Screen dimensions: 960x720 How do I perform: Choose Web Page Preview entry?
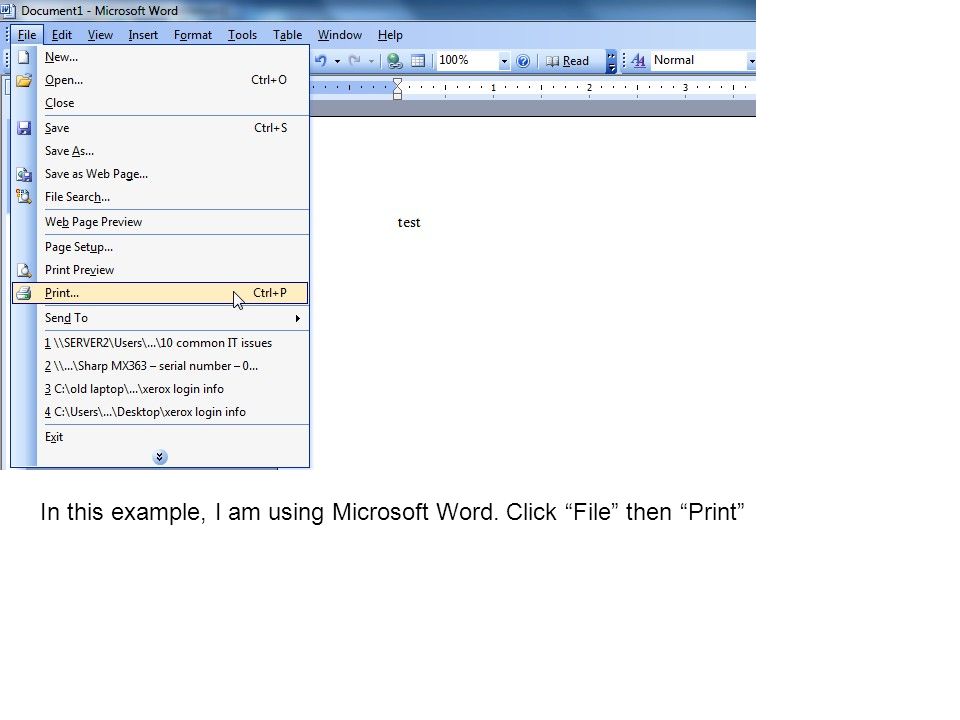tap(160, 222)
